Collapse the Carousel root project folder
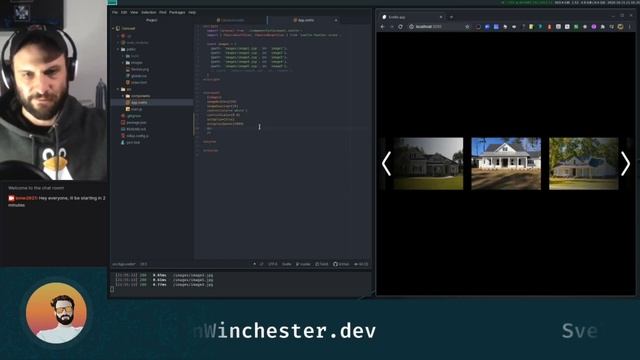Viewport: 640px width, 360px height. [114, 29]
